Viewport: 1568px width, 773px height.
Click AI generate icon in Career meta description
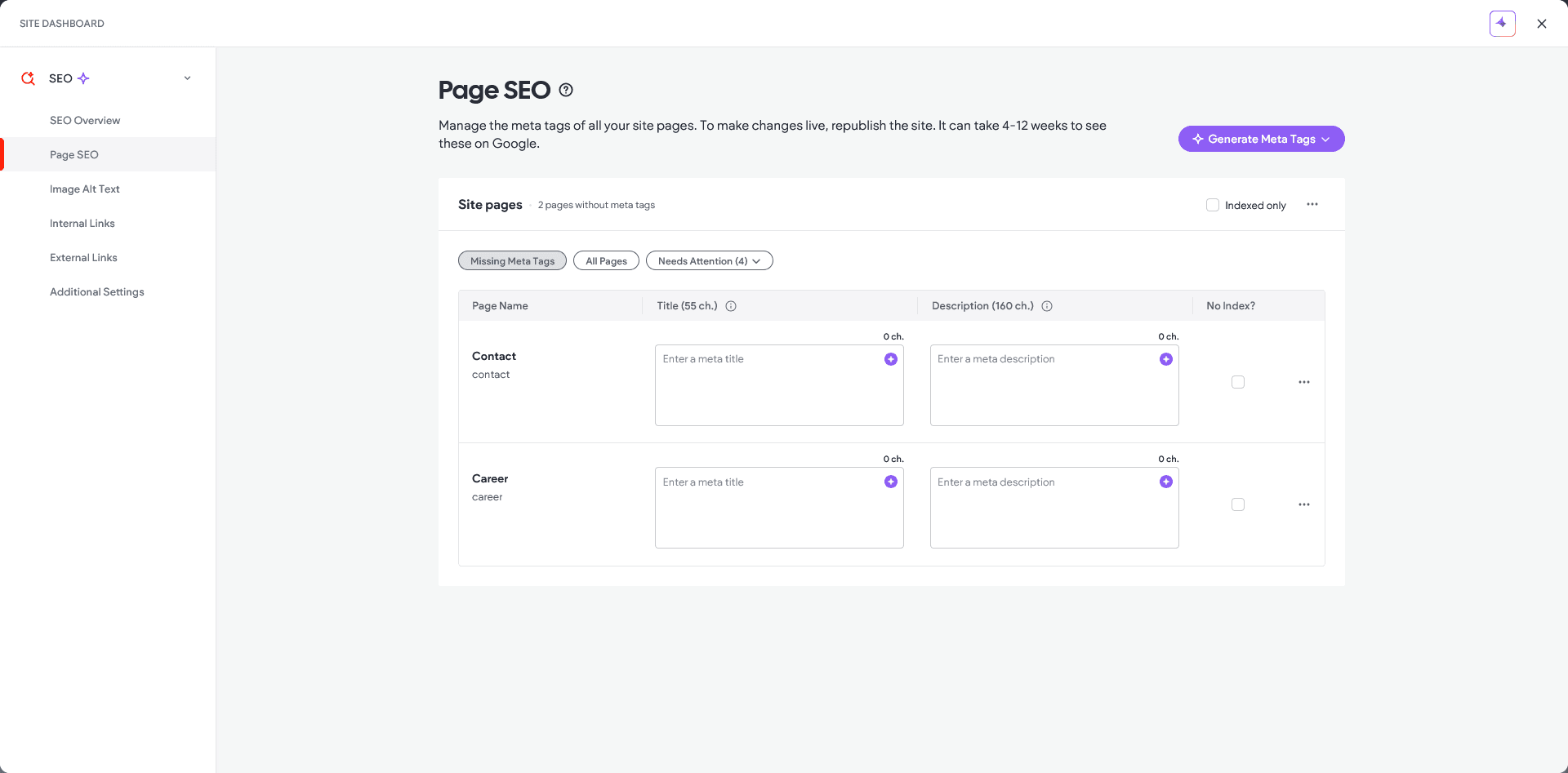(x=1165, y=482)
